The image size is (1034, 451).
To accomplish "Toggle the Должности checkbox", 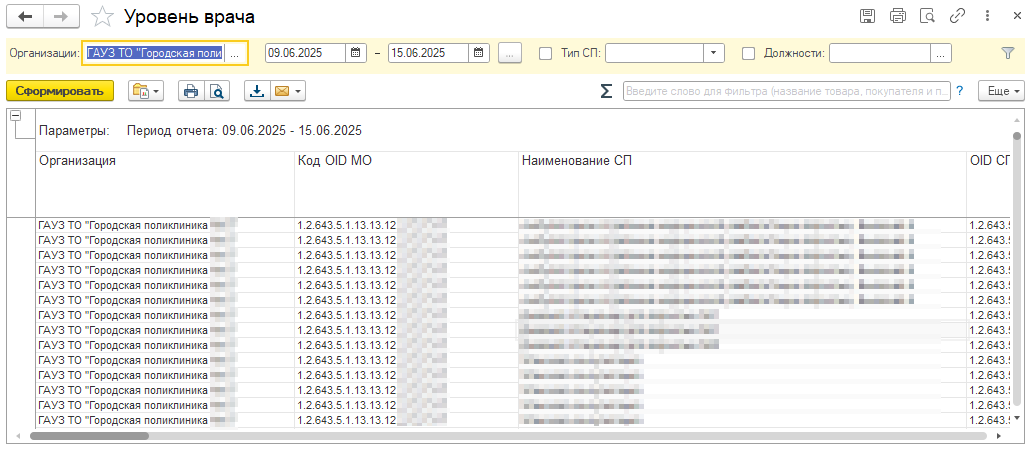I will pyautogui.click(x=748, y=53).
